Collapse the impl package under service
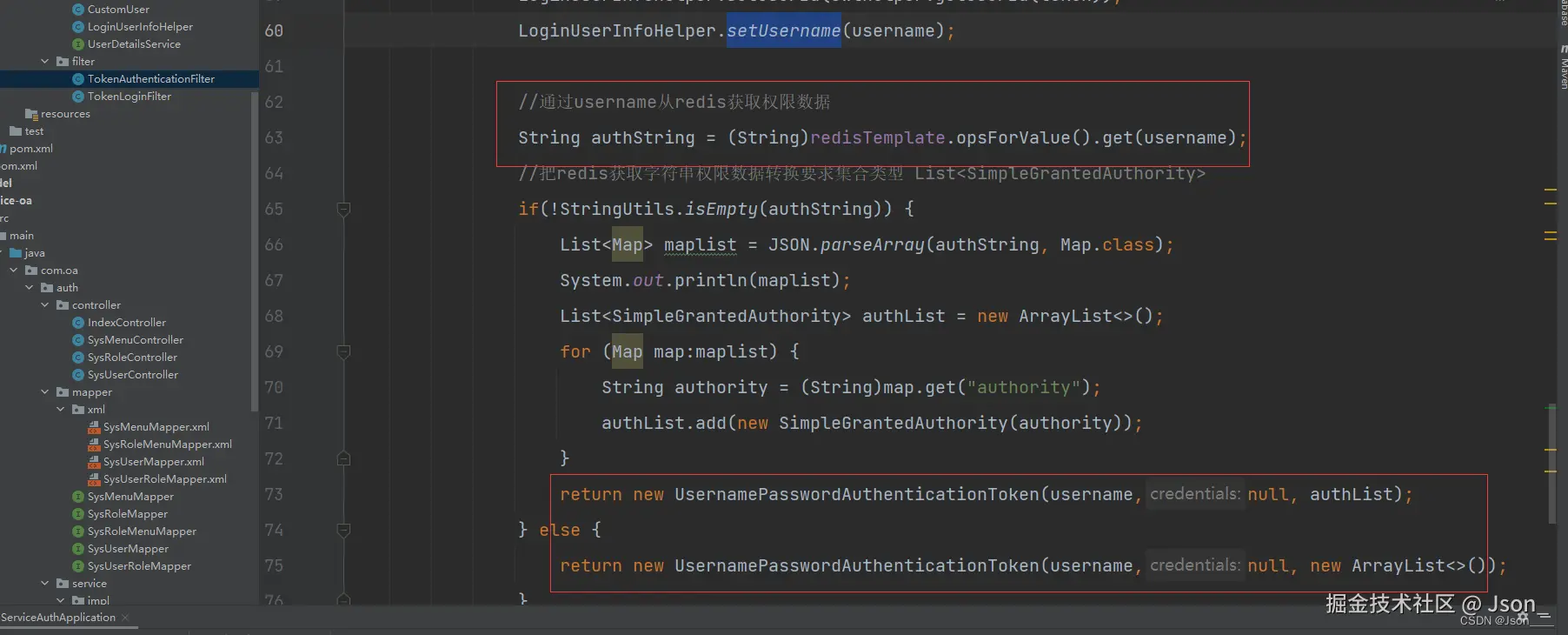The height and width of the screenshot is (635, 1568). (61, 600)
